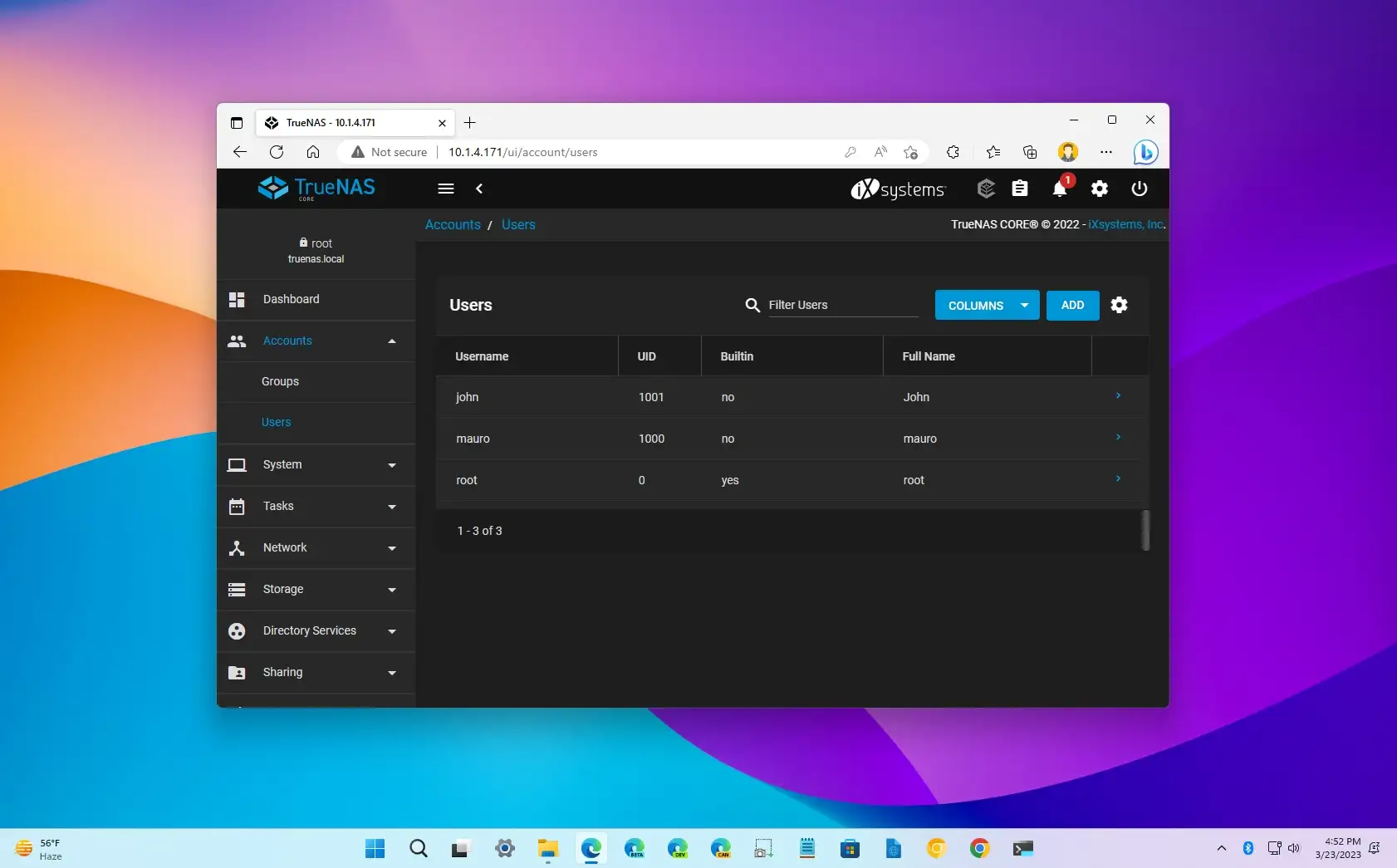Click the iXsystems logo

pos(898,189)
